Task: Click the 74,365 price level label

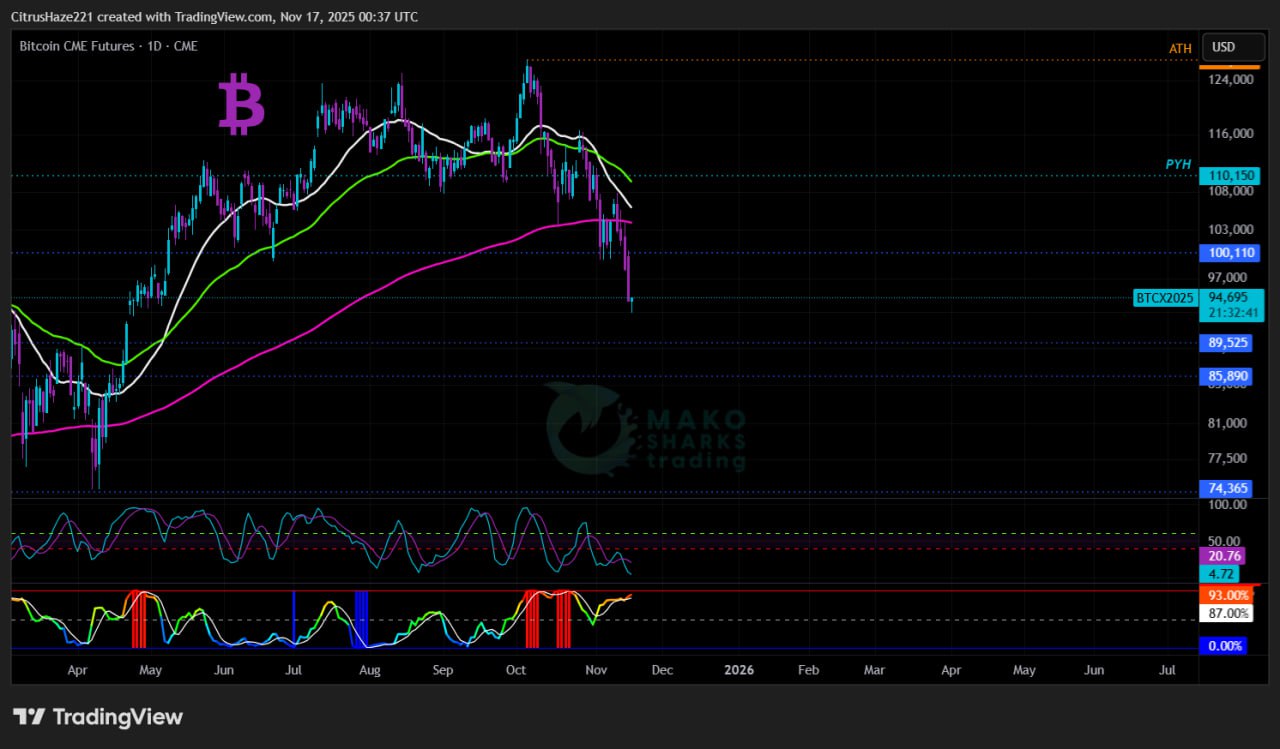Action: click(x=1229, y=488)
